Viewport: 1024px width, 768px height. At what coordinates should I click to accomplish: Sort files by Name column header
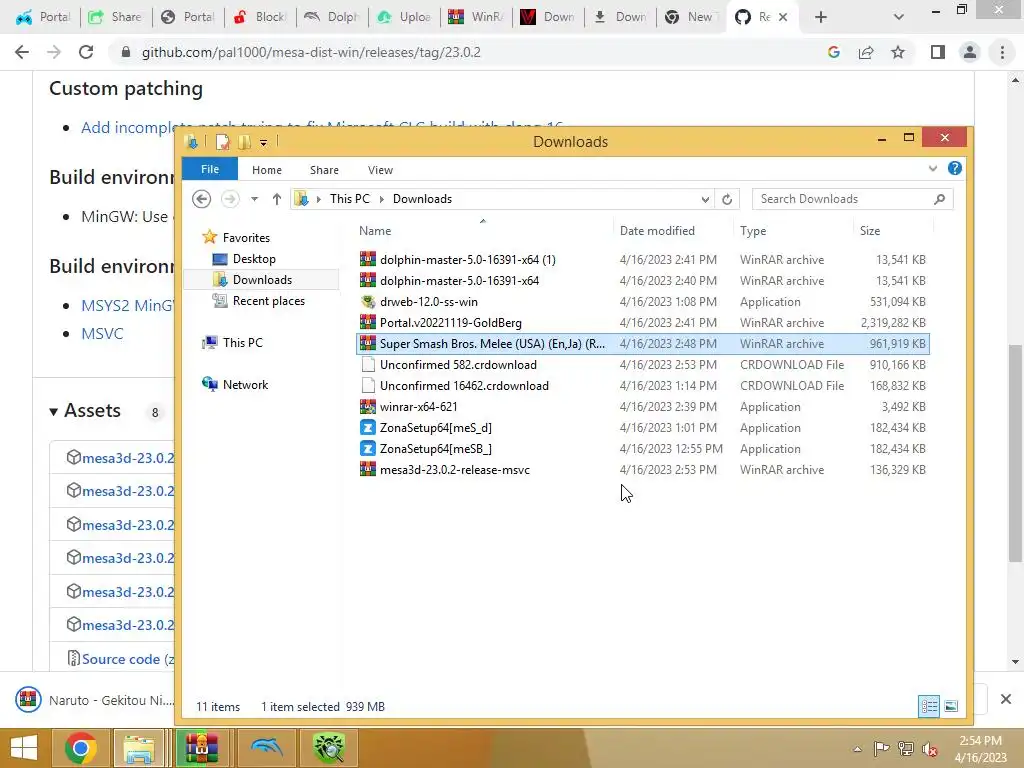click(x=375, y=231)
